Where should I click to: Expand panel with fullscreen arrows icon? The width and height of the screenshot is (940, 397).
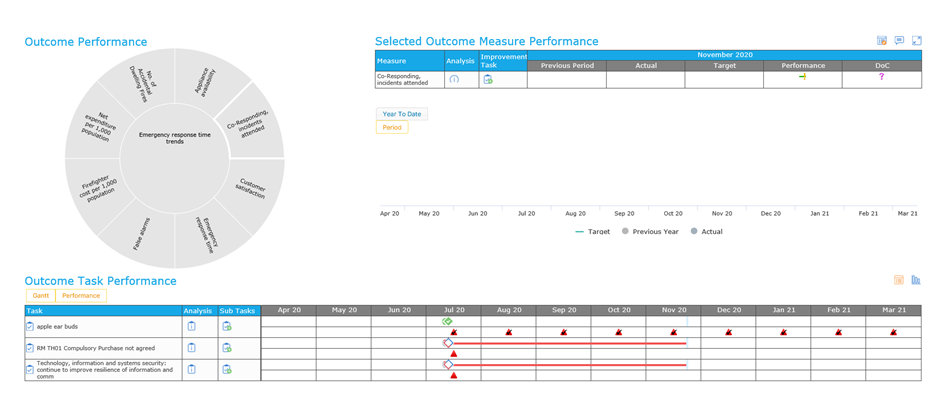click(x=917, y=41)
